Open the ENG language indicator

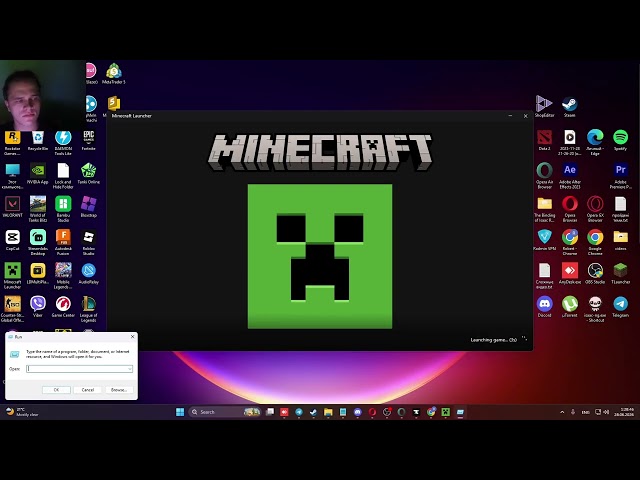coord(585,412)
